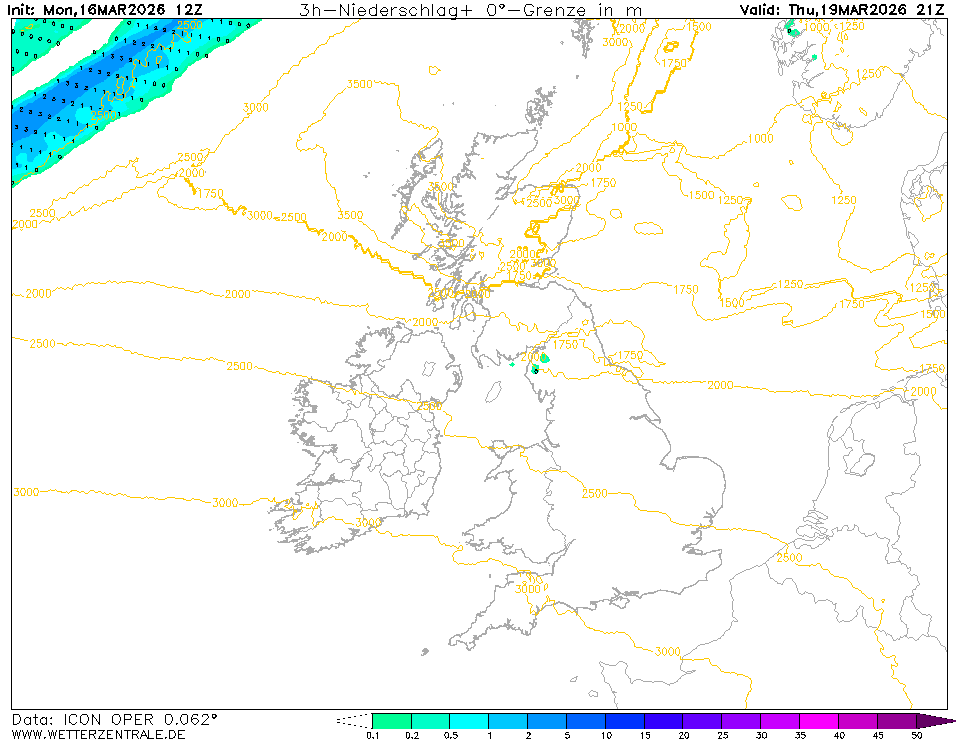
Task: Choose the magenta legend swatch between 35 and 40
Action: tap(820, 720)
